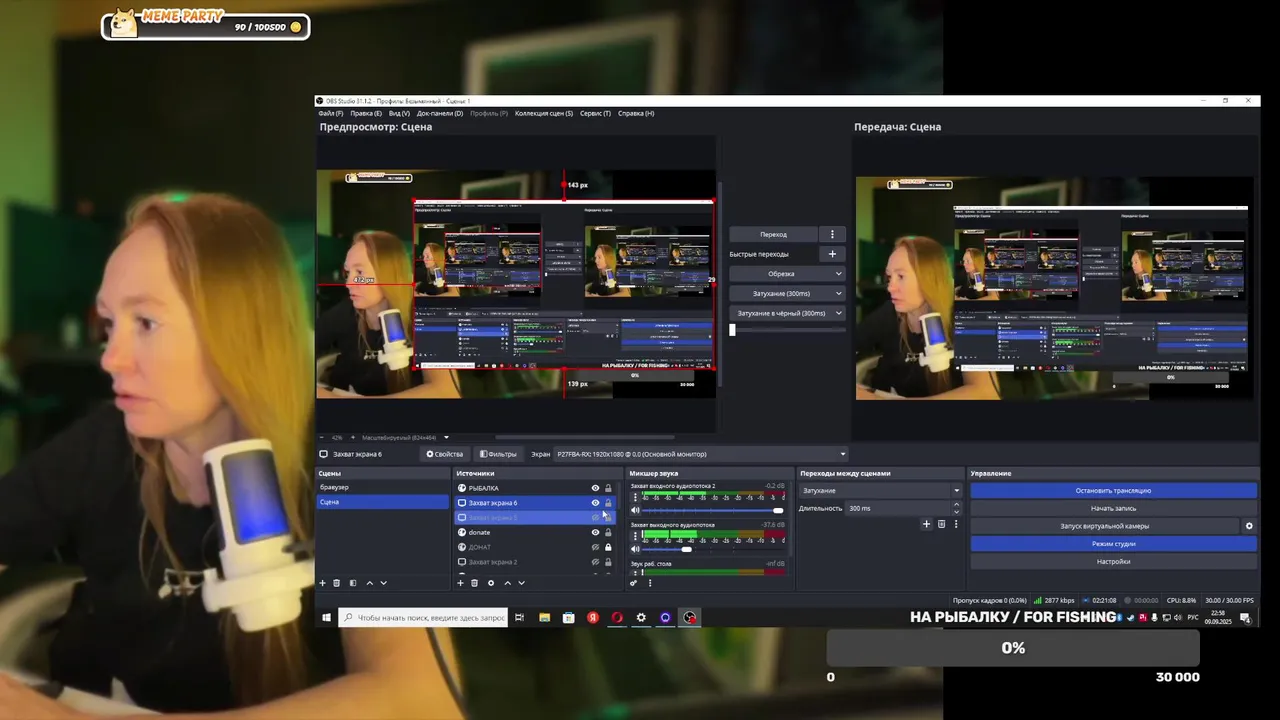This screenshot has width=1280, height=720.
Task: Open Захват входного аудиопотока 2 three-dot menu
Action: coord(635,497)
